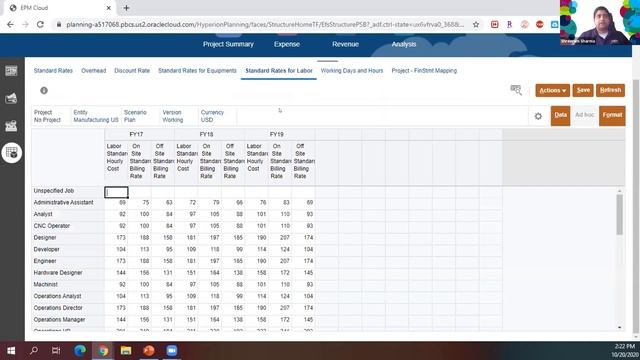The image size is (640, 360).
Task: Open PowerPoint from the taskbar
Action: 149,351
